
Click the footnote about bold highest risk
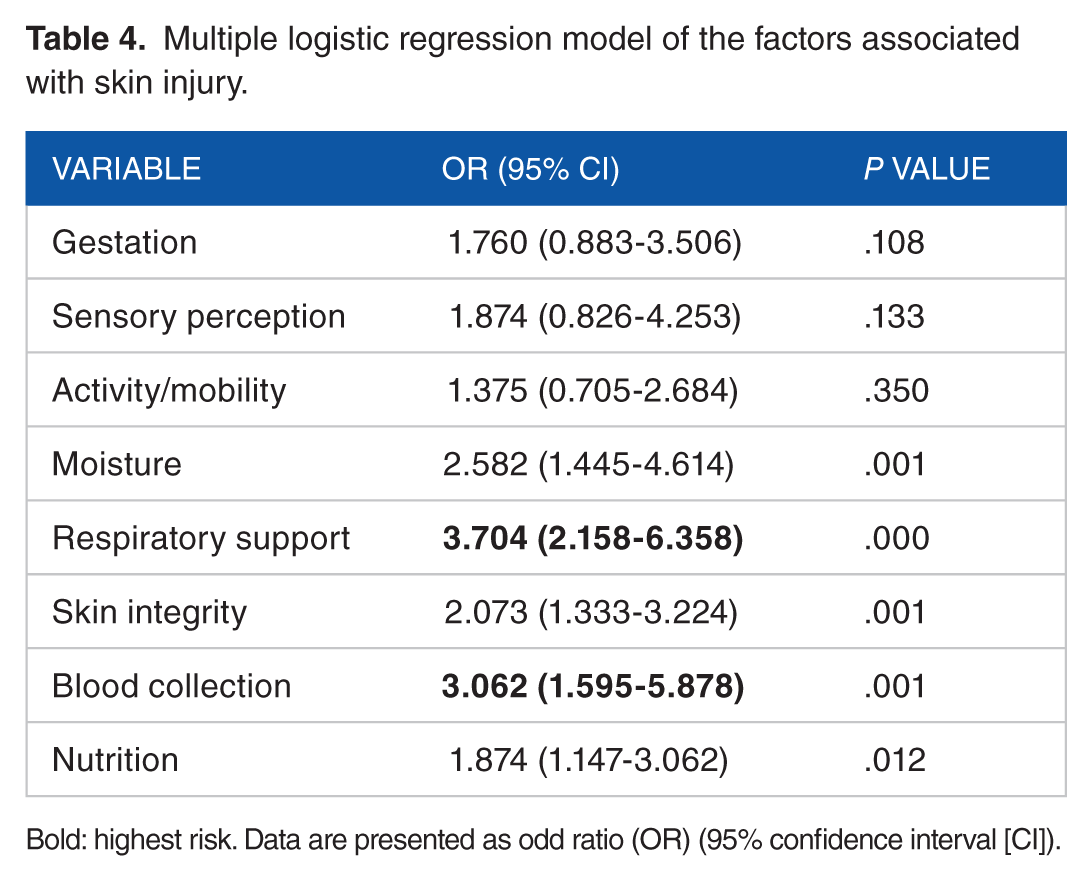coord(544,840)
